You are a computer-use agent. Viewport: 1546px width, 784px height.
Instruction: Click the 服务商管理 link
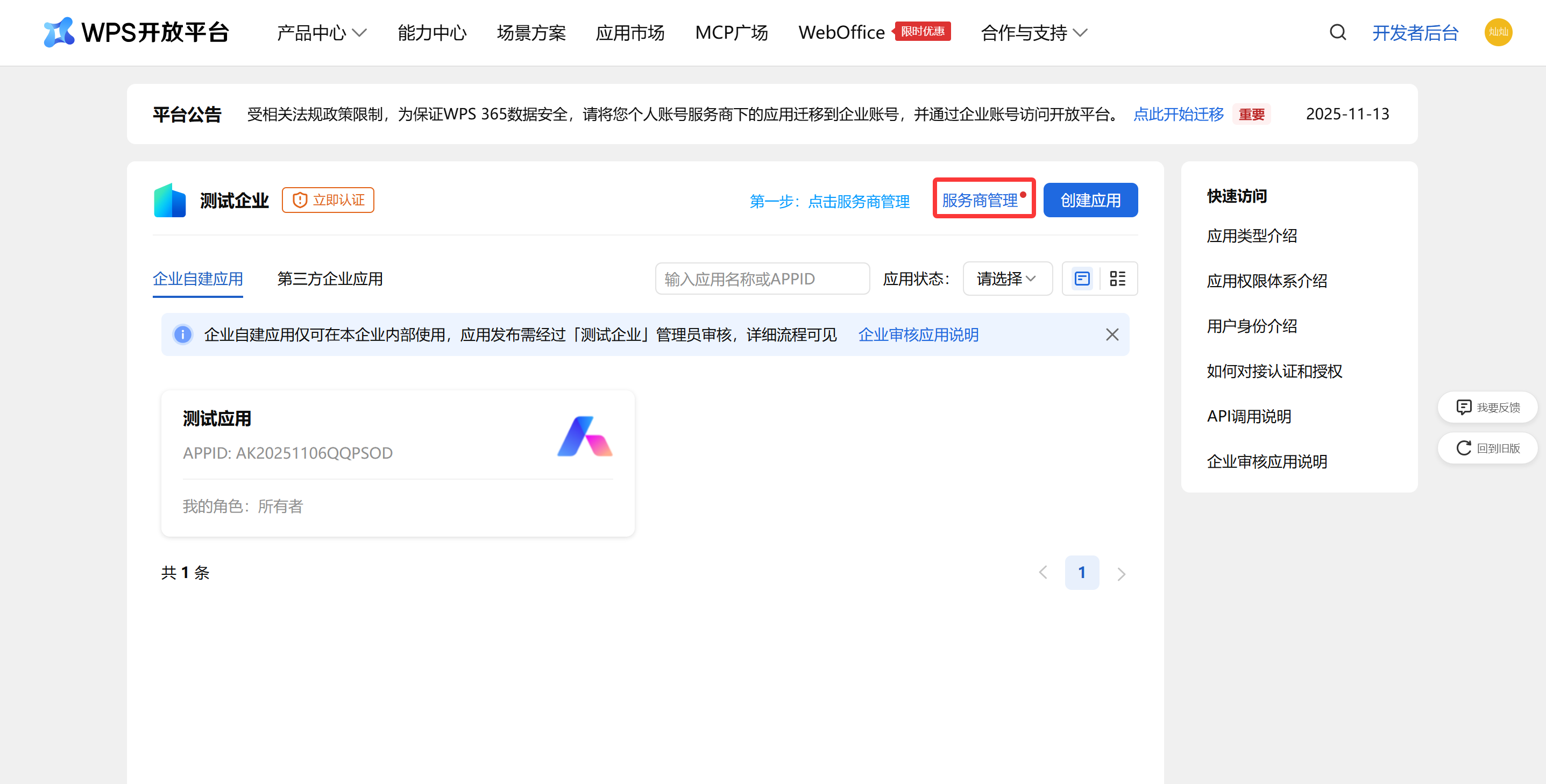tap(980, 201)
